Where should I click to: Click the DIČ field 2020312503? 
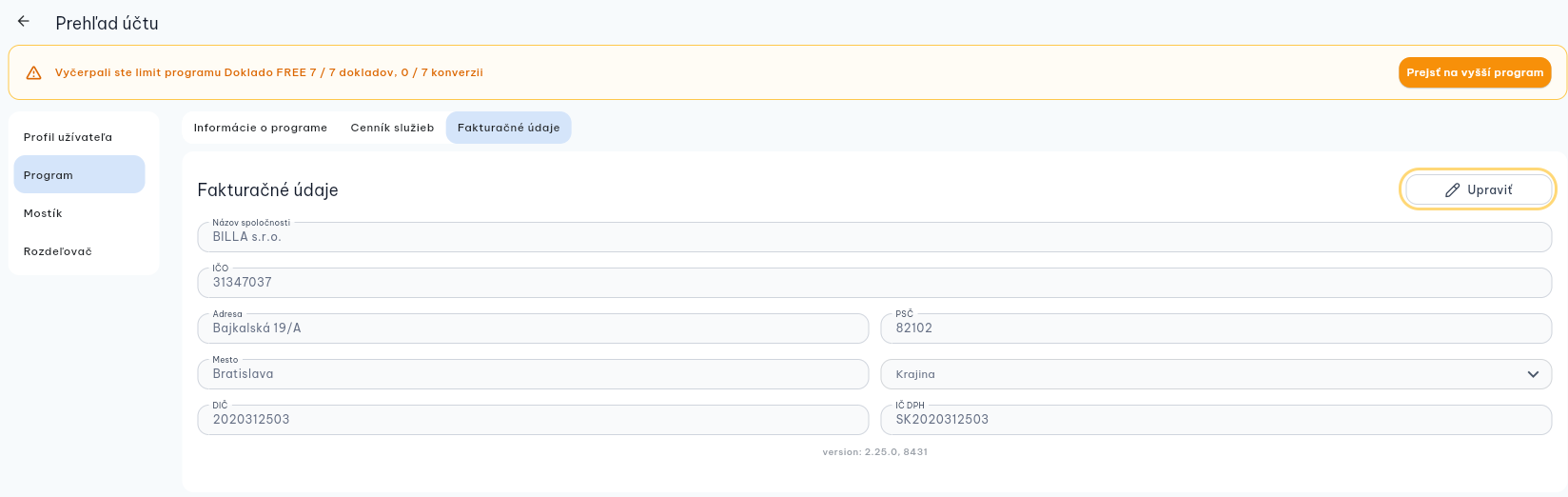[x=533, y=420]
